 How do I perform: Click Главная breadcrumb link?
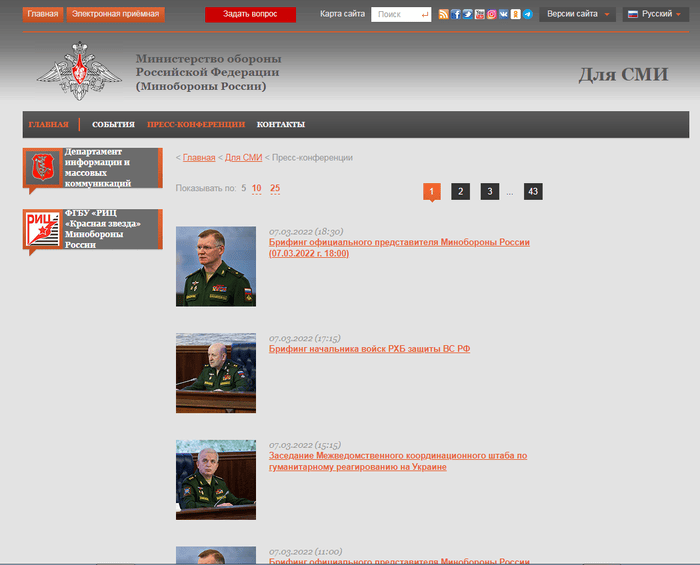coord(199,158)
